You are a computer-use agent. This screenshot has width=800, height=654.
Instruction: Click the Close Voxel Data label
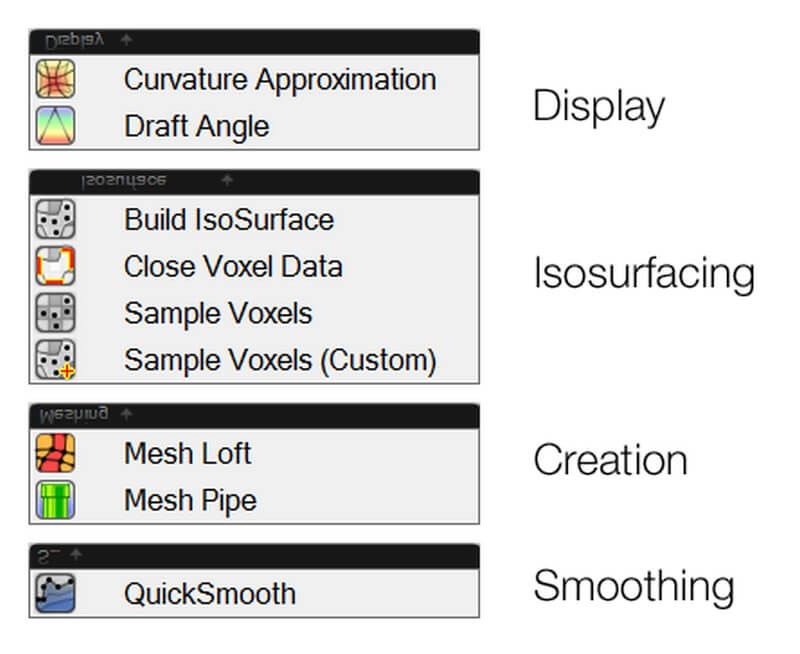click(233, 266)
